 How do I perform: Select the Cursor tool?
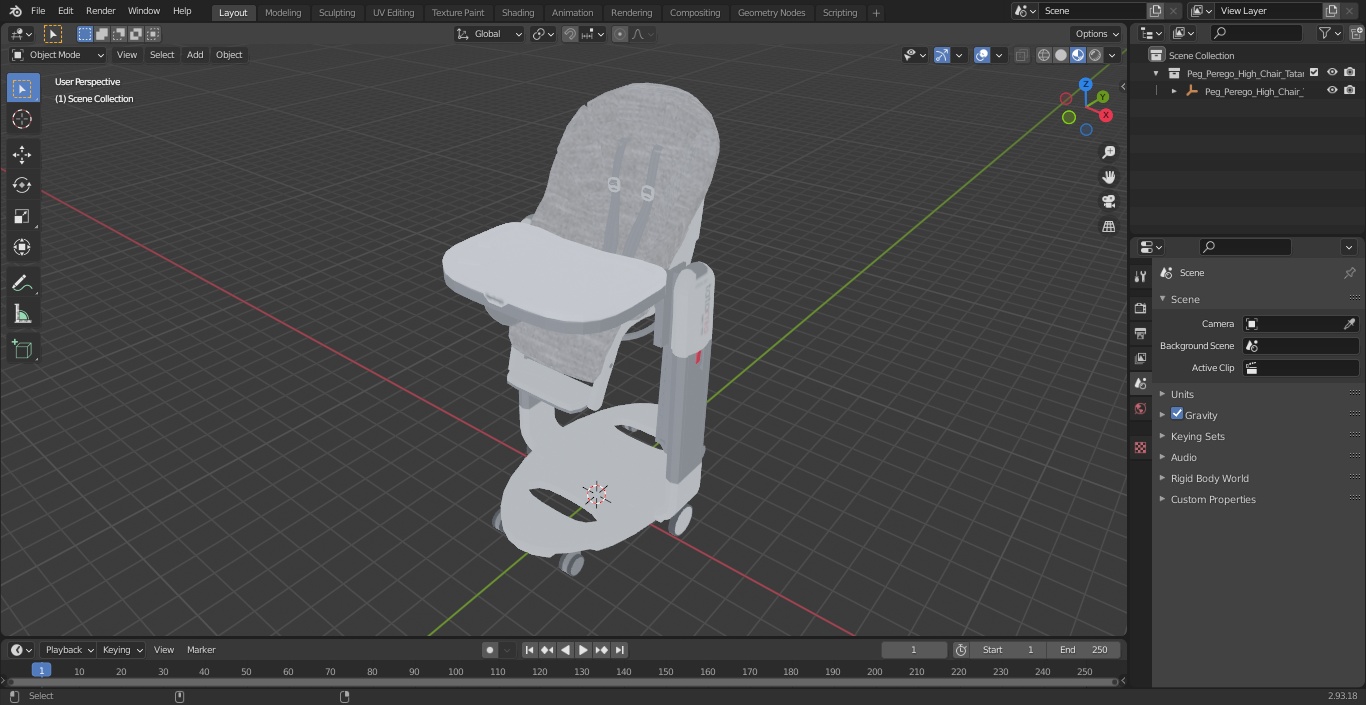[x=22, y=119]
